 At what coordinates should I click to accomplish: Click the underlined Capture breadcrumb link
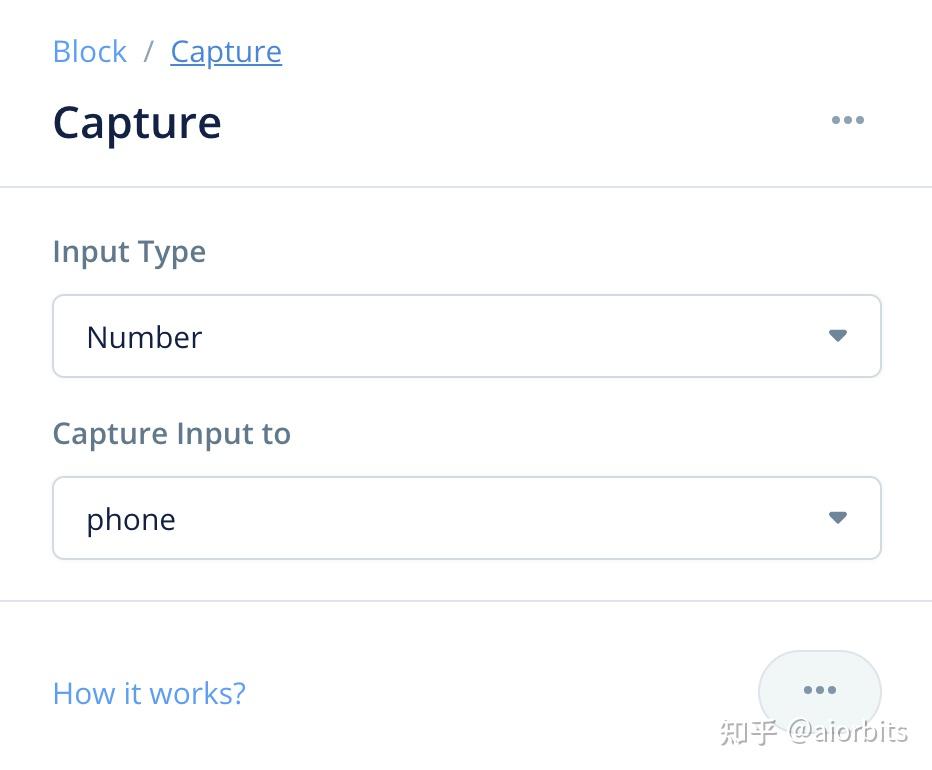pos(226,52)
